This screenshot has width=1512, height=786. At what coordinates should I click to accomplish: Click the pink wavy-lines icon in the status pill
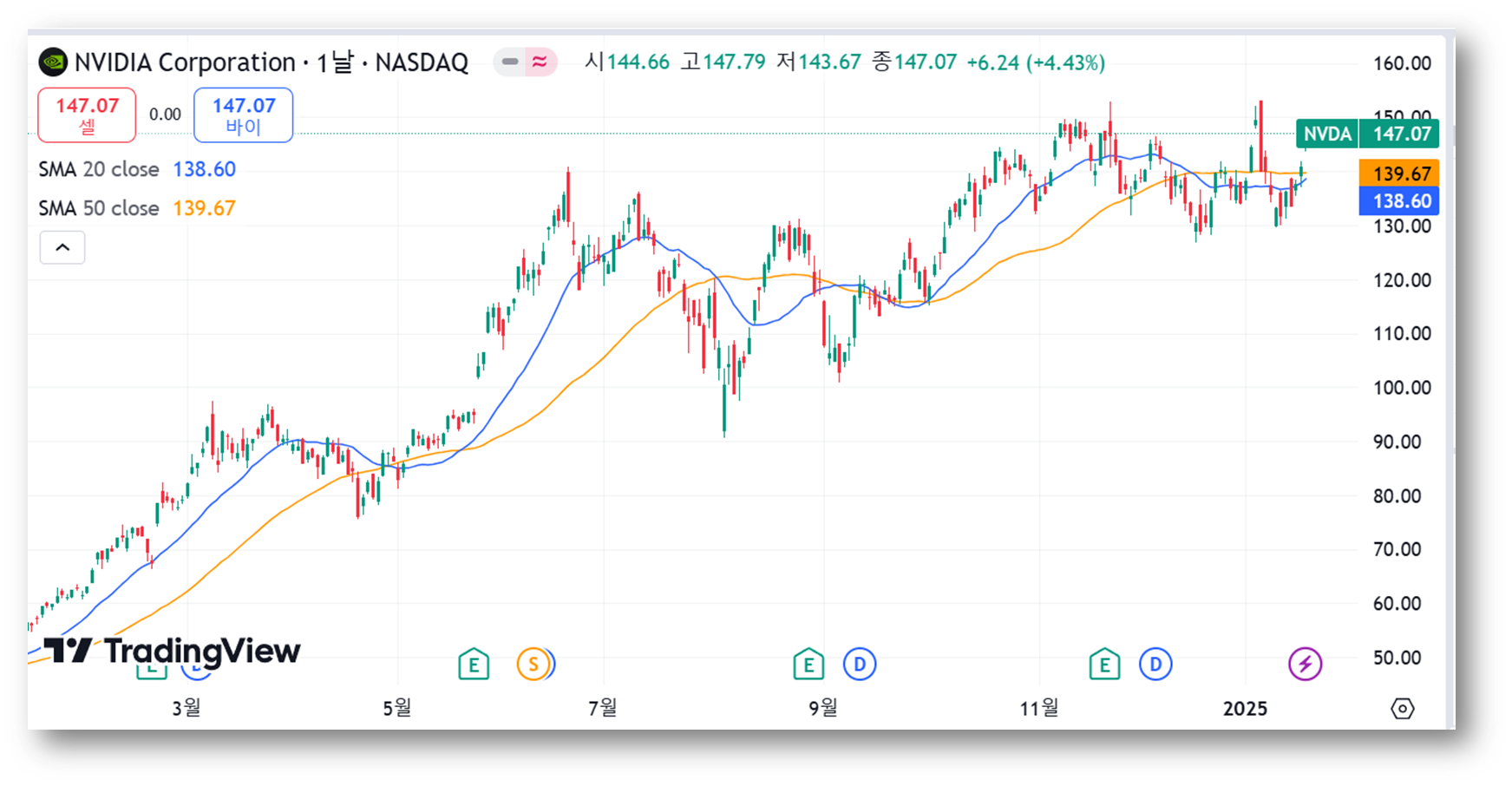(540, 62)
